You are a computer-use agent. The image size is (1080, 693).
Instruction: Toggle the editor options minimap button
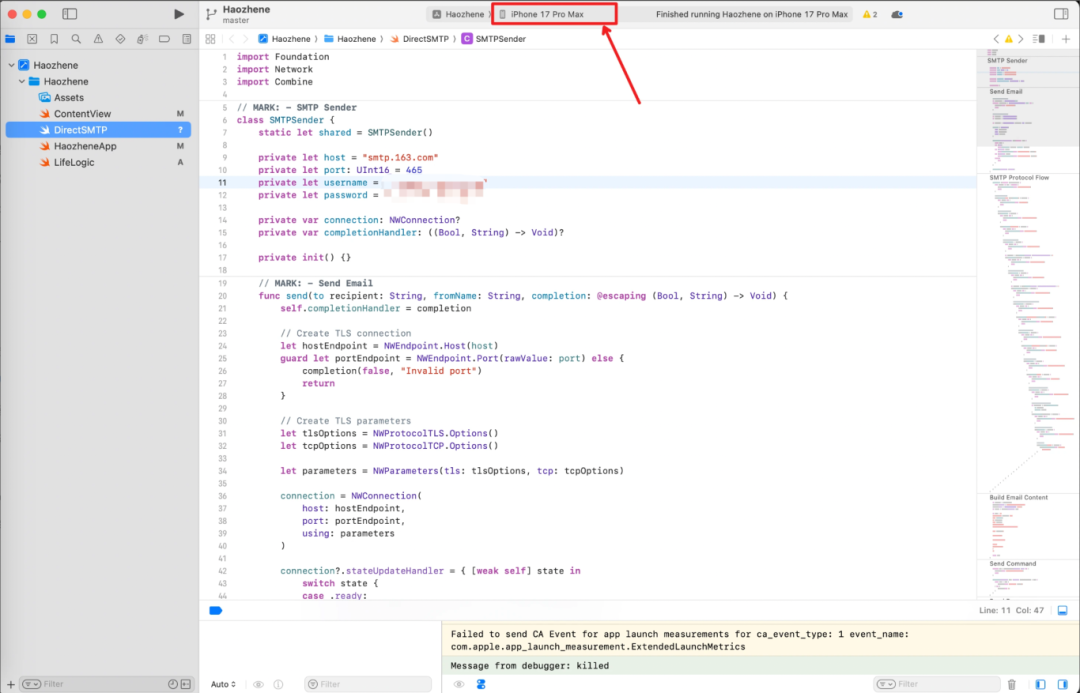tap(1039, 39)
